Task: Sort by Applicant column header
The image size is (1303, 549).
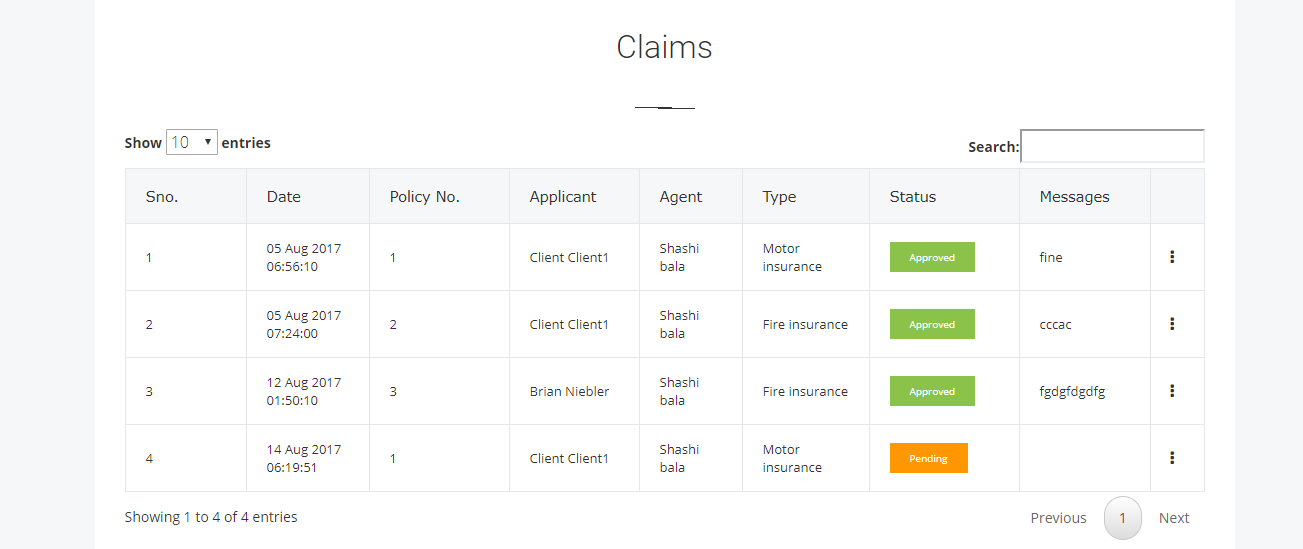Action: click(575, 197)
